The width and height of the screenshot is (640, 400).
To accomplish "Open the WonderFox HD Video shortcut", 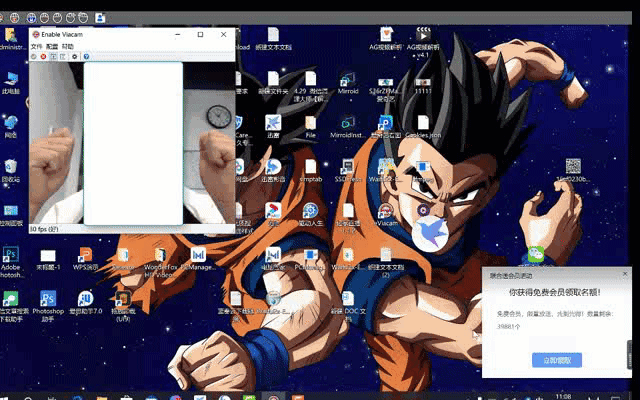I will click(160, 262).
